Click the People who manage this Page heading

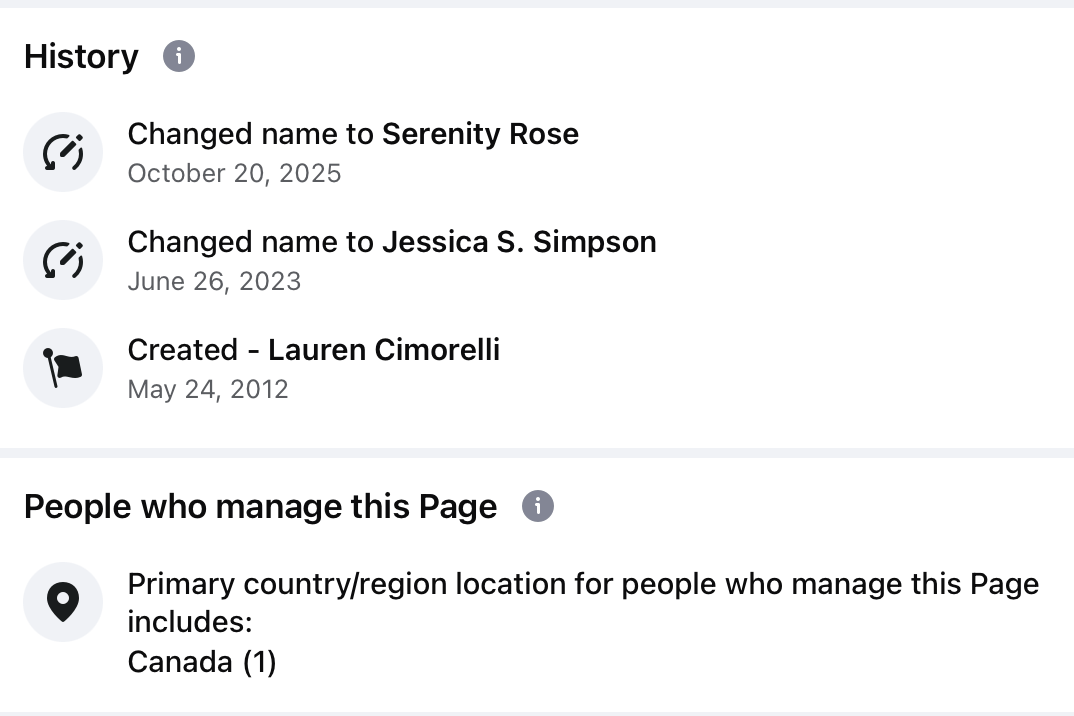pyautogui.click(x=260, y=507)
